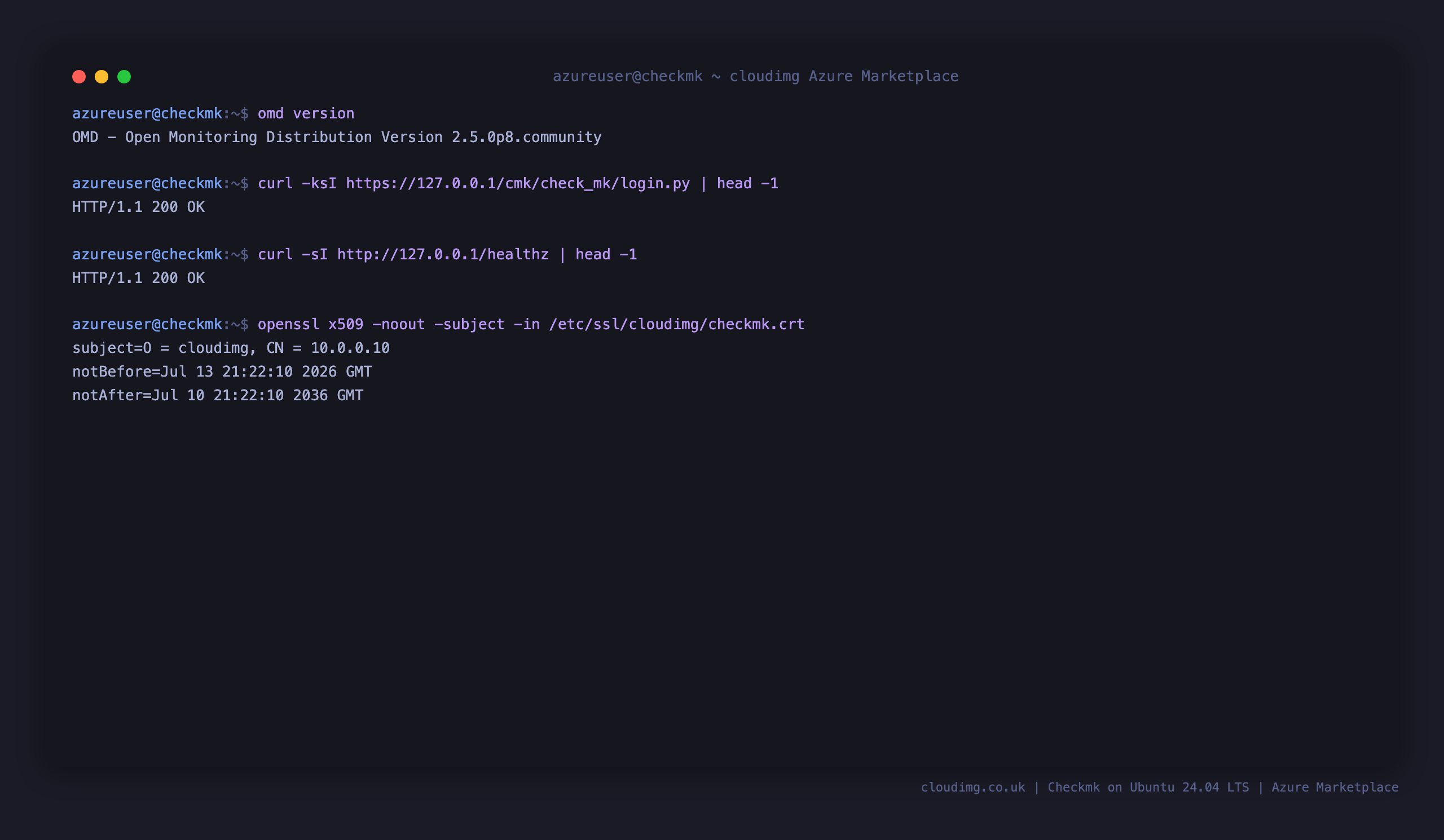Click the prompt 'azureuser@checkmk' before the openssl command
The height and width of the screenshot is (840, 1444).
click(x=147, y=325)
